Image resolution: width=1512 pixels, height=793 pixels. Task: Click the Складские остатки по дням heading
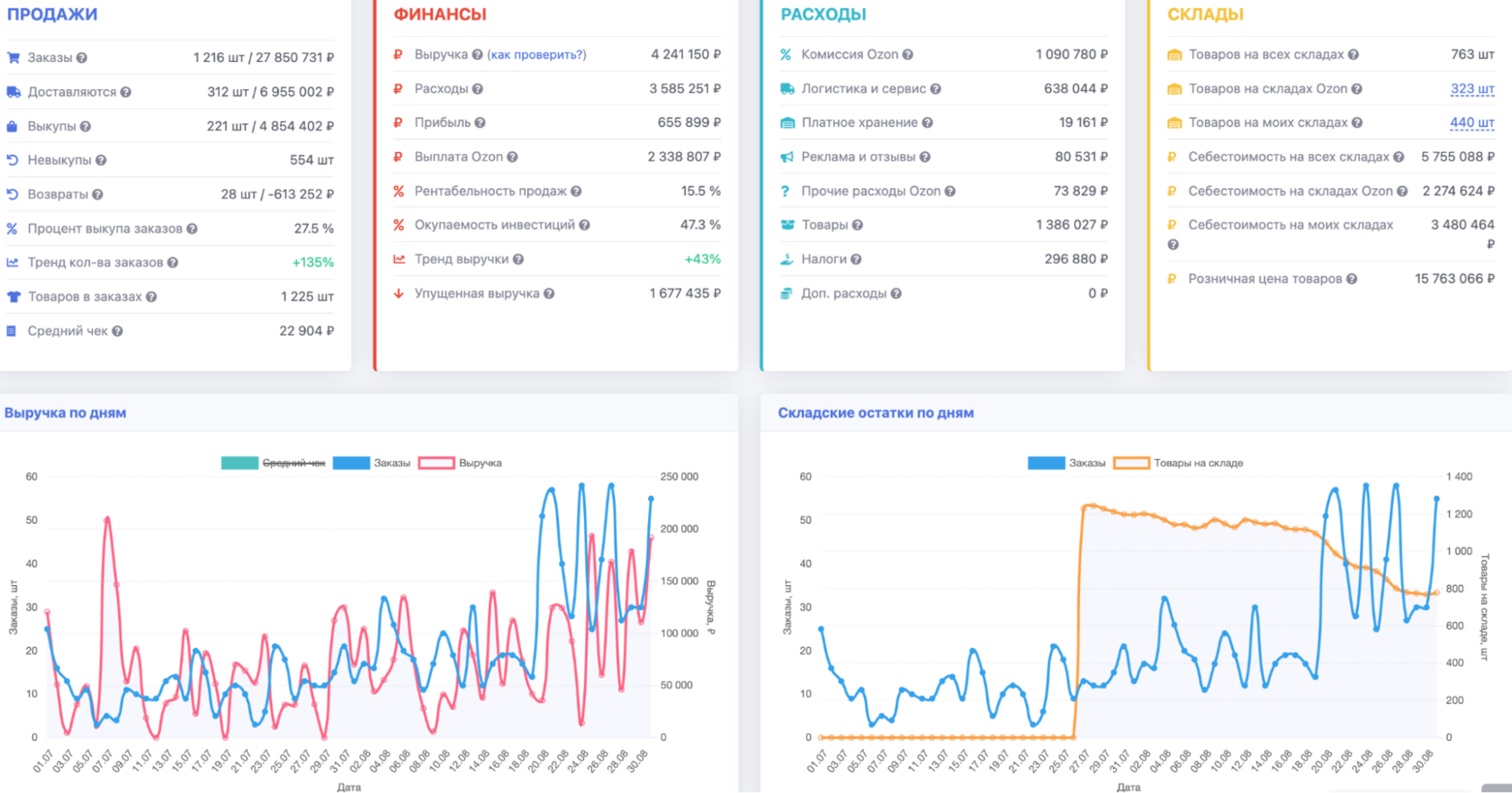click(876, 413)
